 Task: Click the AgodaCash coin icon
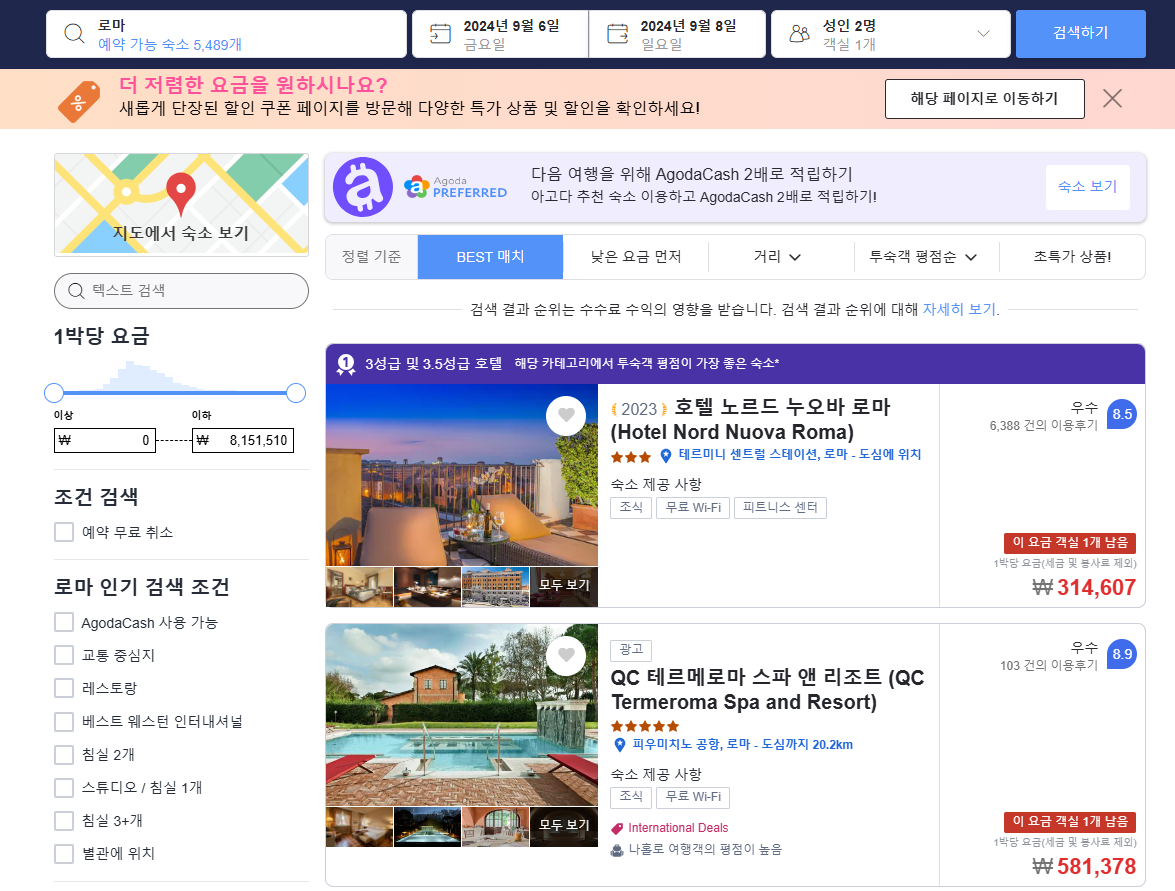pyautogui.click(x=363, y=187)
